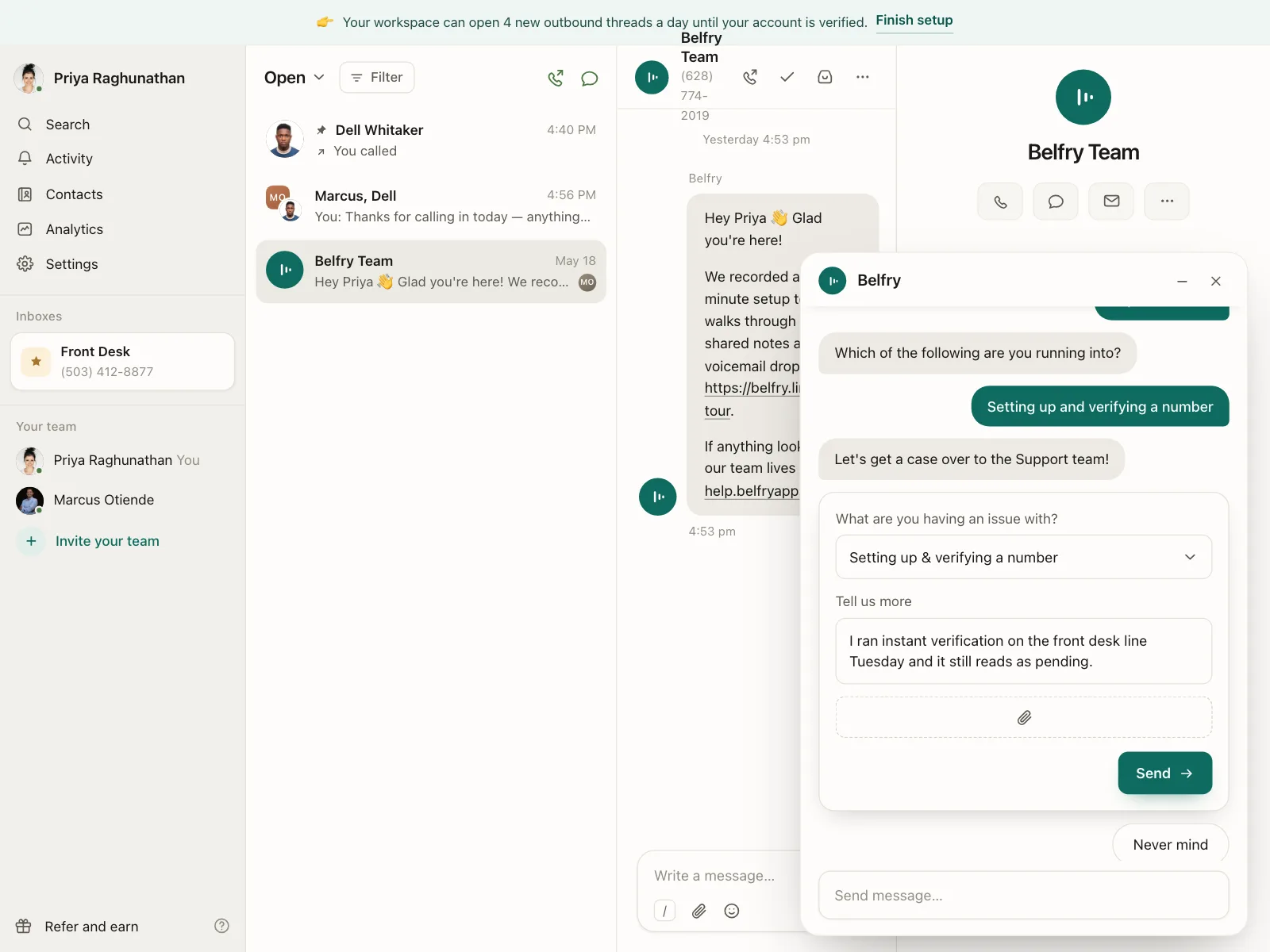This screenshot has height=952, width=1270.
Task: Open the emoji picker in composer
Action: pyautogui.click(x=732, y=911)
